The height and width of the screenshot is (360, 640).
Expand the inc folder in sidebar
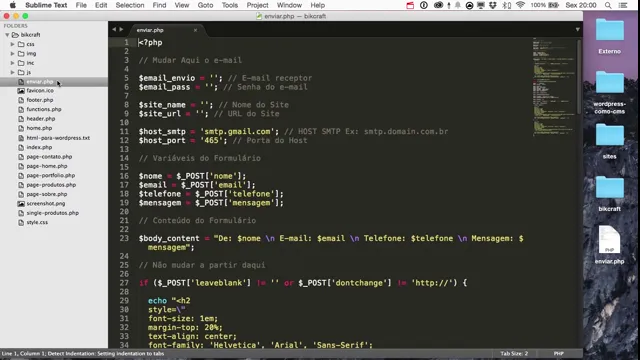pos(13,63)
